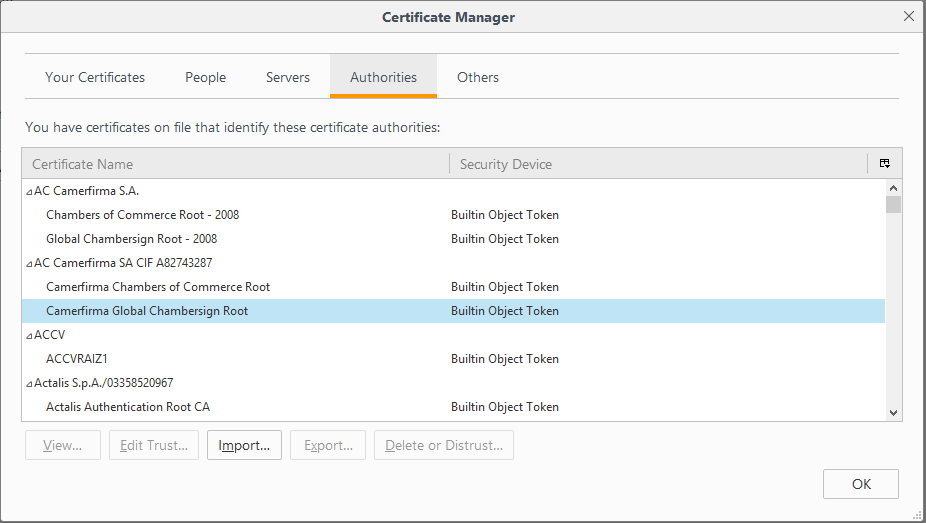
Task: Click the Edit Trust... button
Action: pyautogui.click(x=154, y=445)
